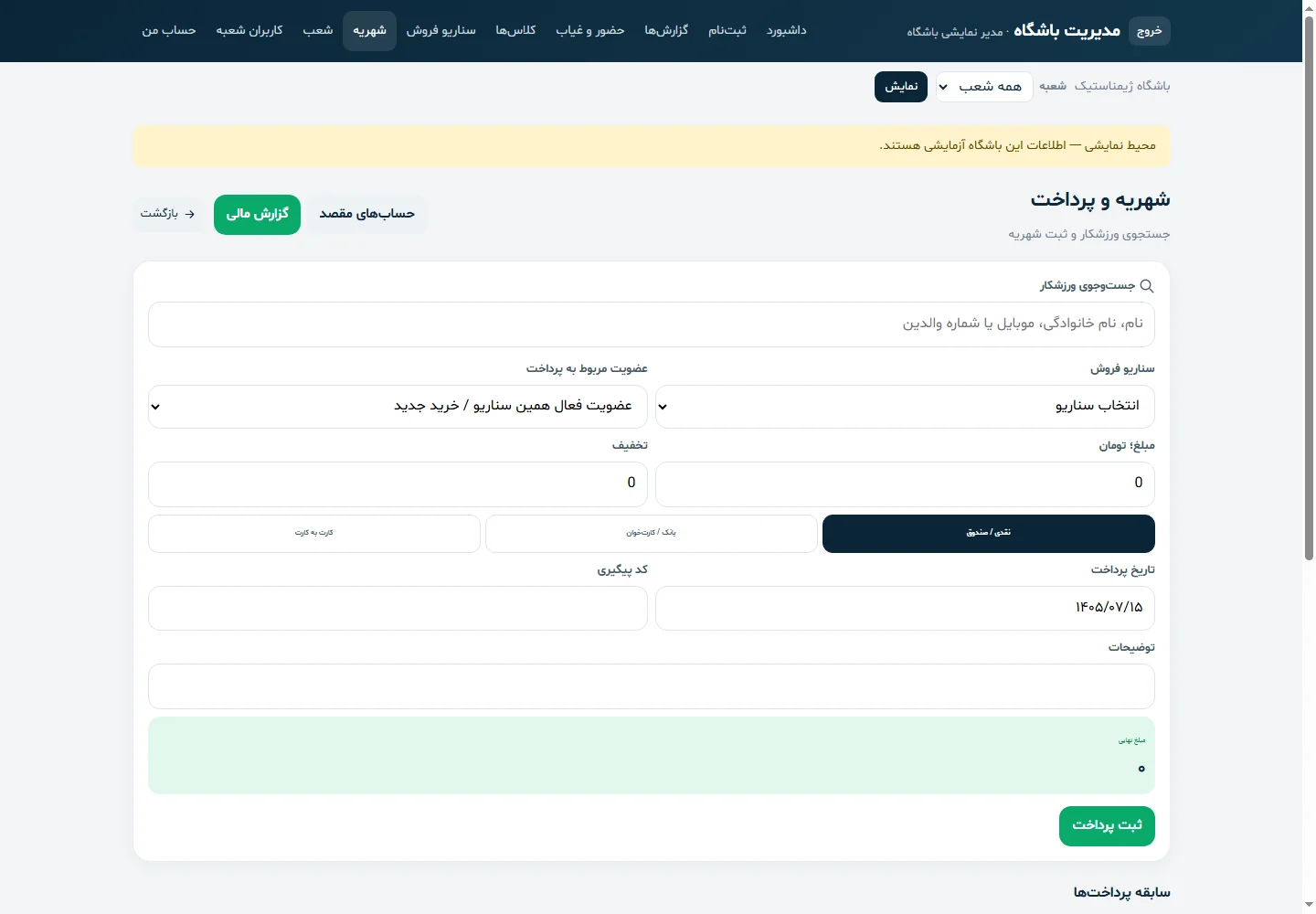Select the شهریه nav tab
Image resolution: width=1316 pixels, height=914 pixels.
(370, 31)
